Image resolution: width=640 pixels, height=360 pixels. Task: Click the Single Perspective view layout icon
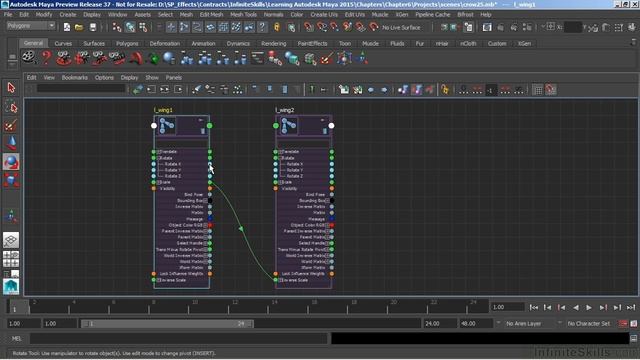click(x=11, y=240)
